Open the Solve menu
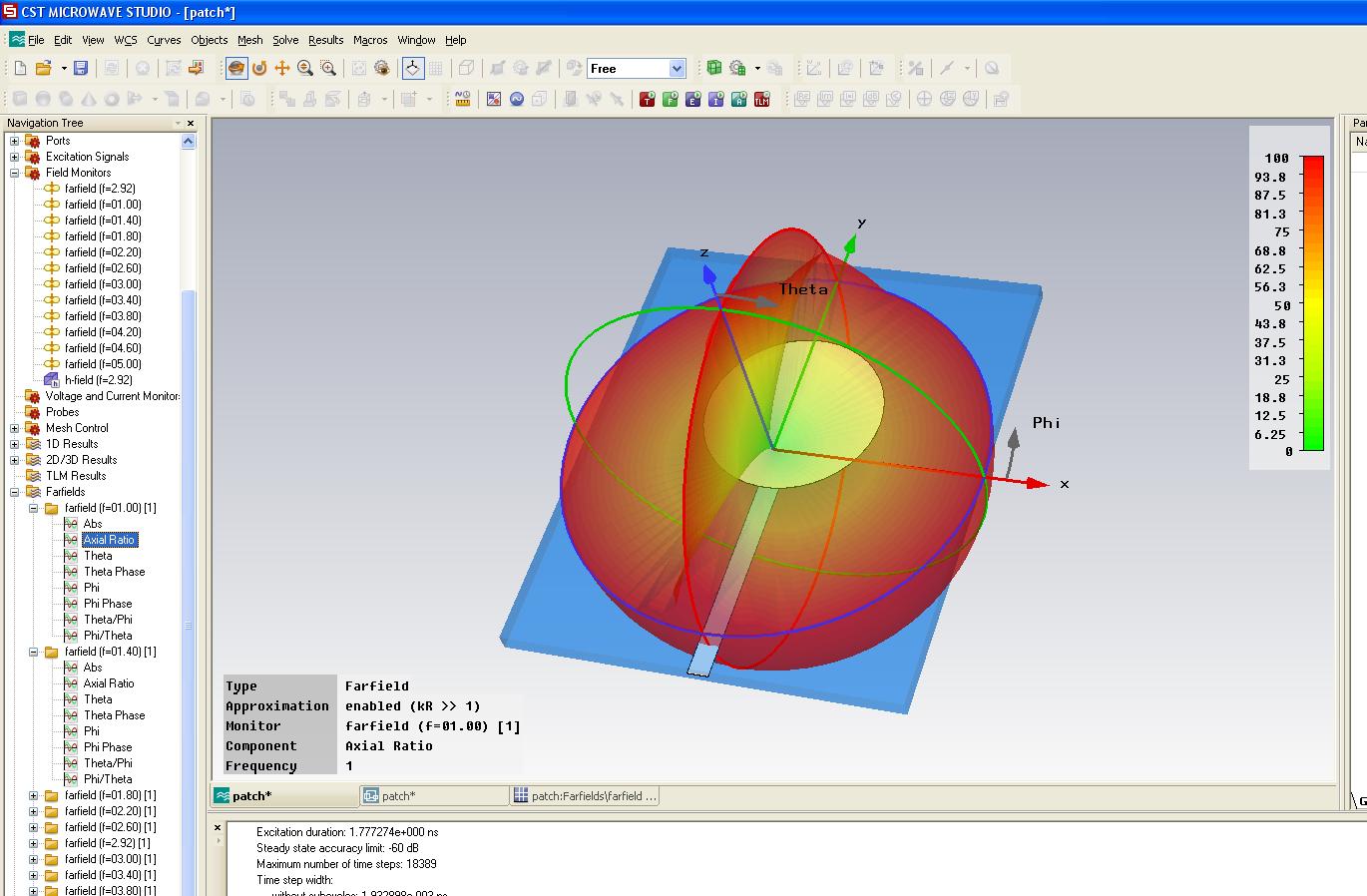 [285, 40]
